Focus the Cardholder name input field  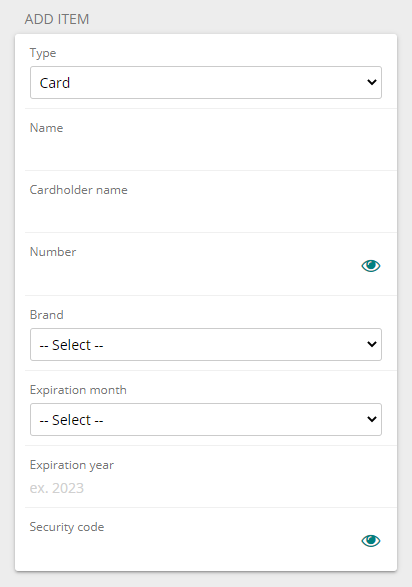coord(206,213)
